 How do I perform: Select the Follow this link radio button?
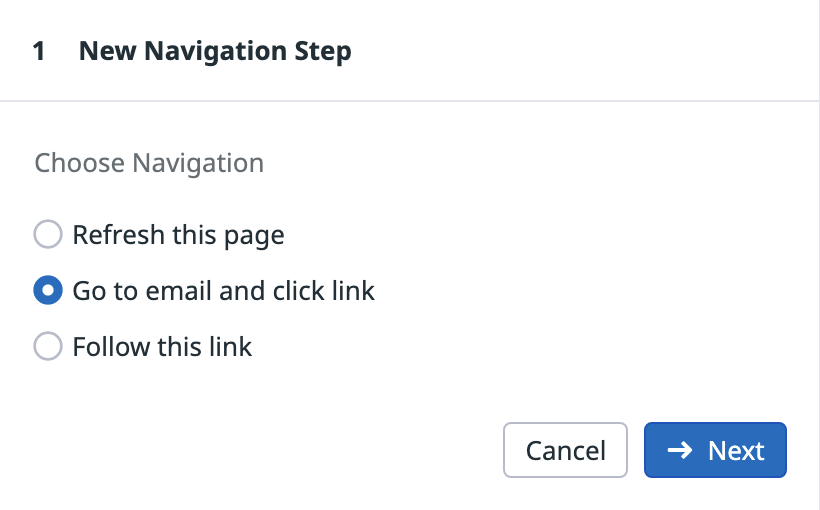coord(47,347)
